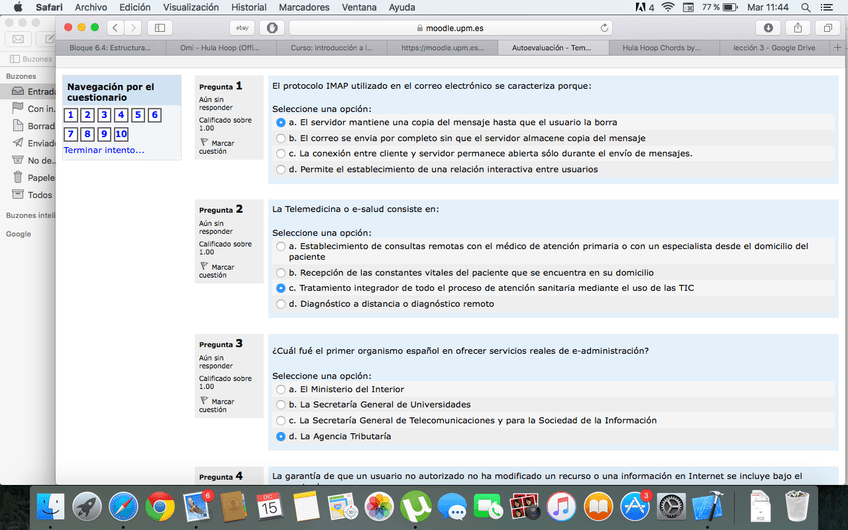Jump to question 2 in navigation
The width and height of the screenshot is (848, 530).
[x=88, y=115]
